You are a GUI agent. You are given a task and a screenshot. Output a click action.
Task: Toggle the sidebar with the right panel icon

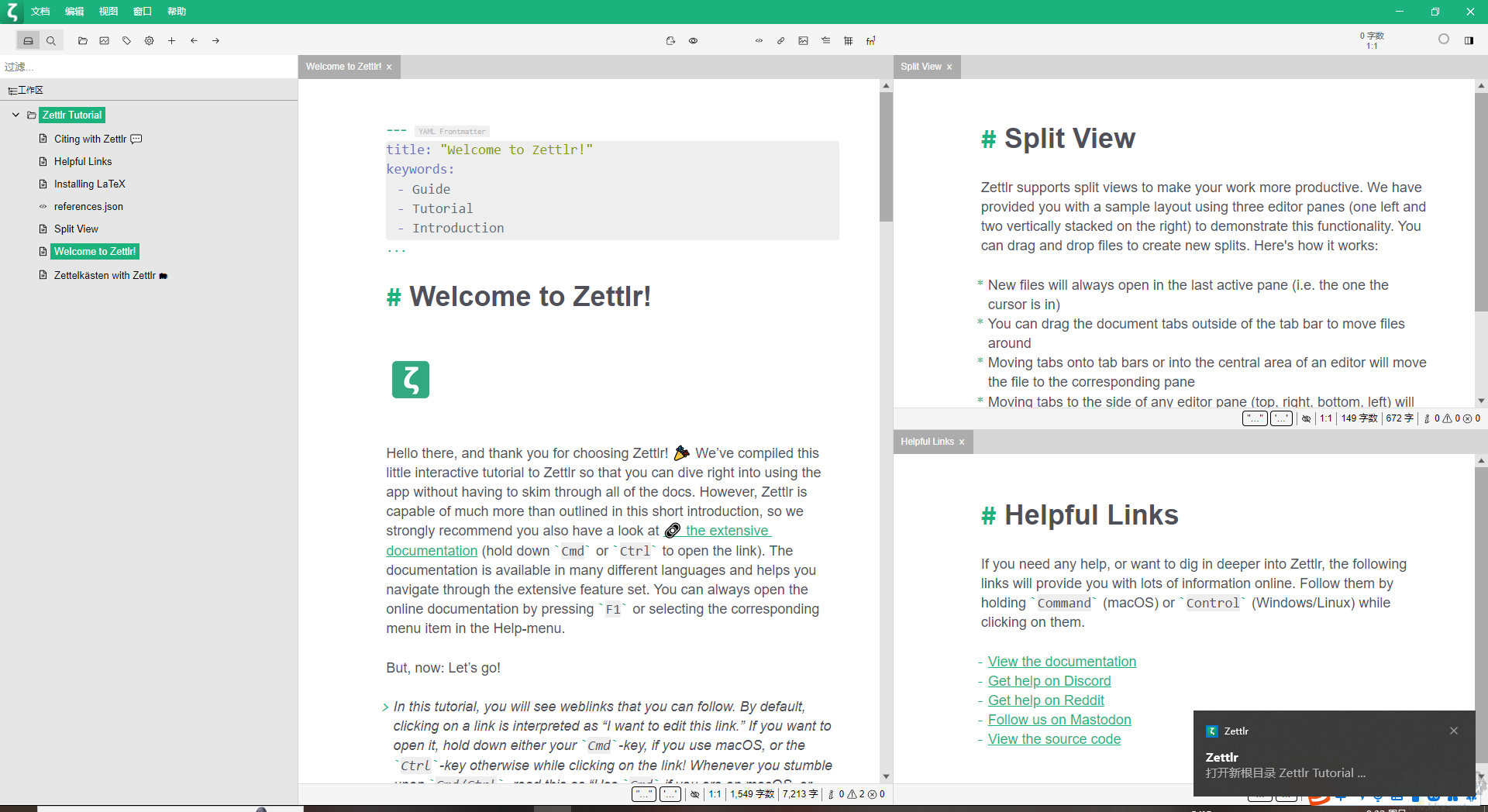tap(1469, 41)
